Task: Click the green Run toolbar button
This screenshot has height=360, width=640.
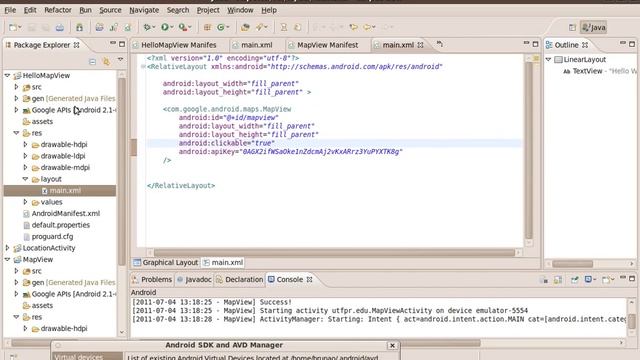Action: pyautogui.click(x=164, y=27)
